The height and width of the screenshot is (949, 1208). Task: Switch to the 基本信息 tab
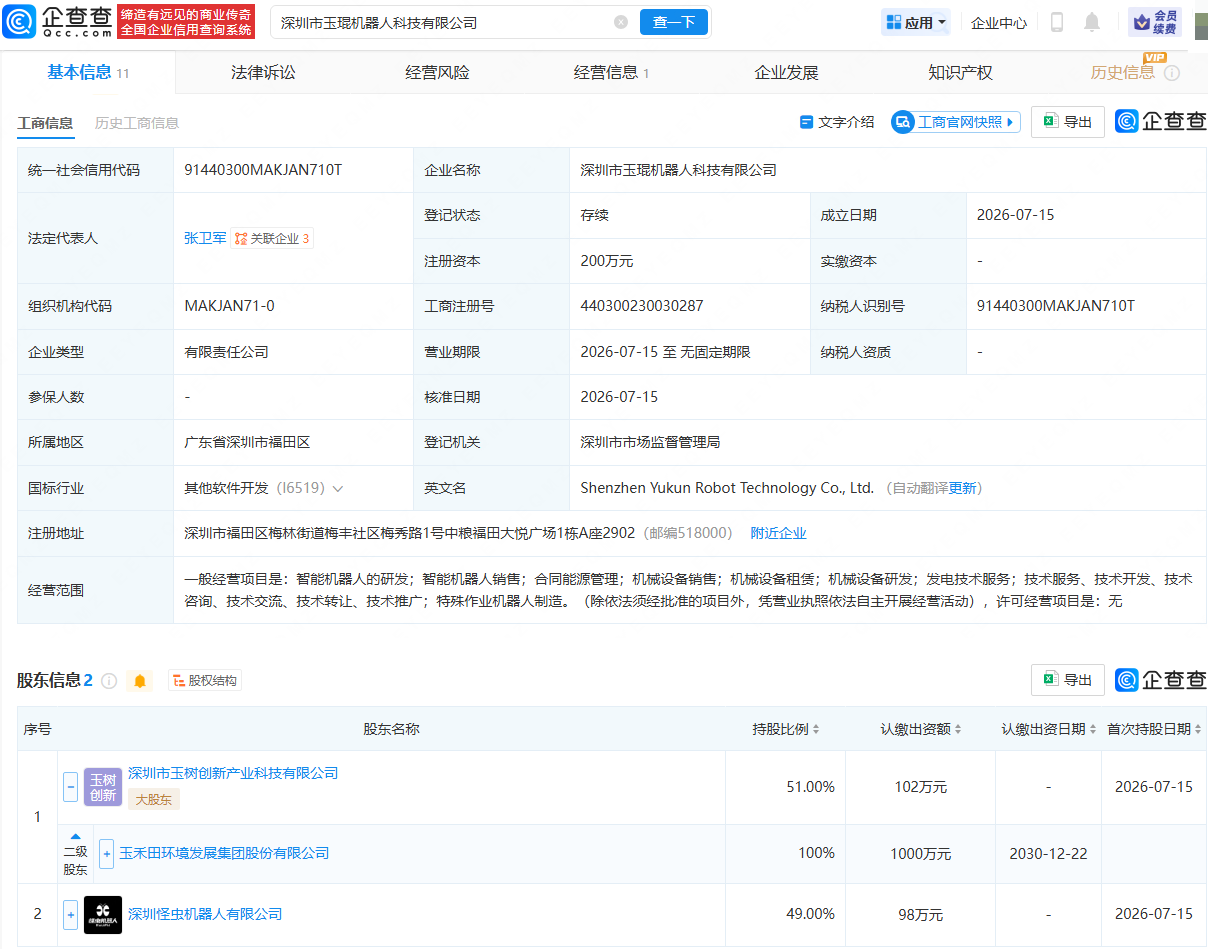pyautogui.click(x=88, y=73)
